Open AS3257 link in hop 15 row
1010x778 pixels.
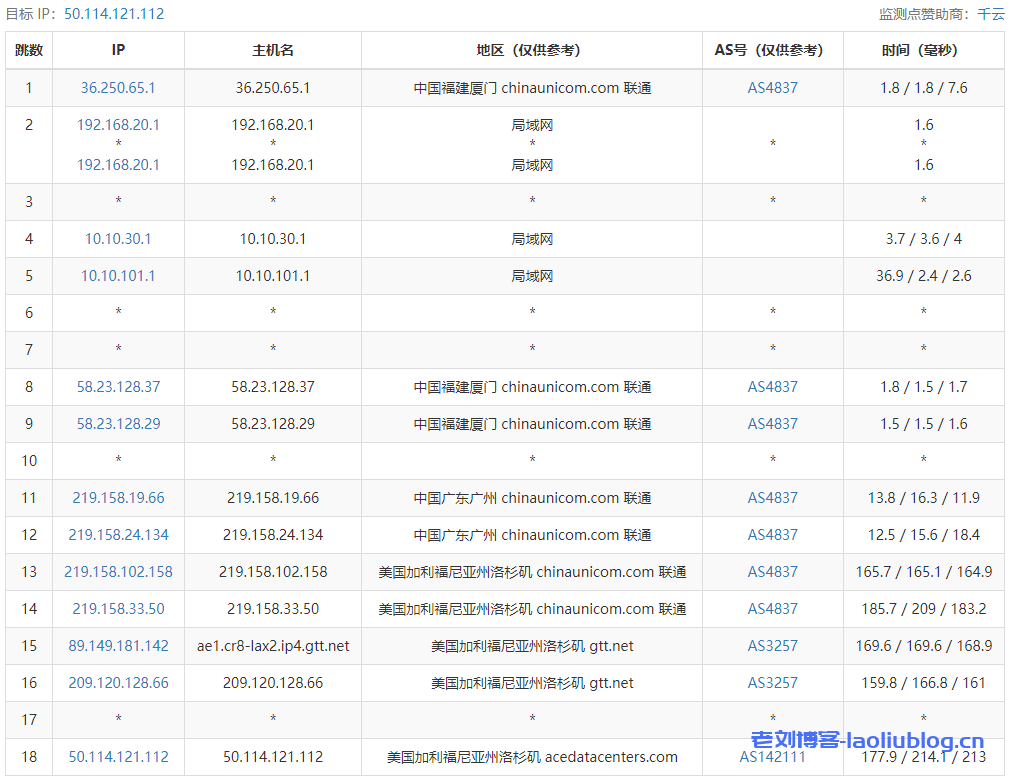click(772, 646)
